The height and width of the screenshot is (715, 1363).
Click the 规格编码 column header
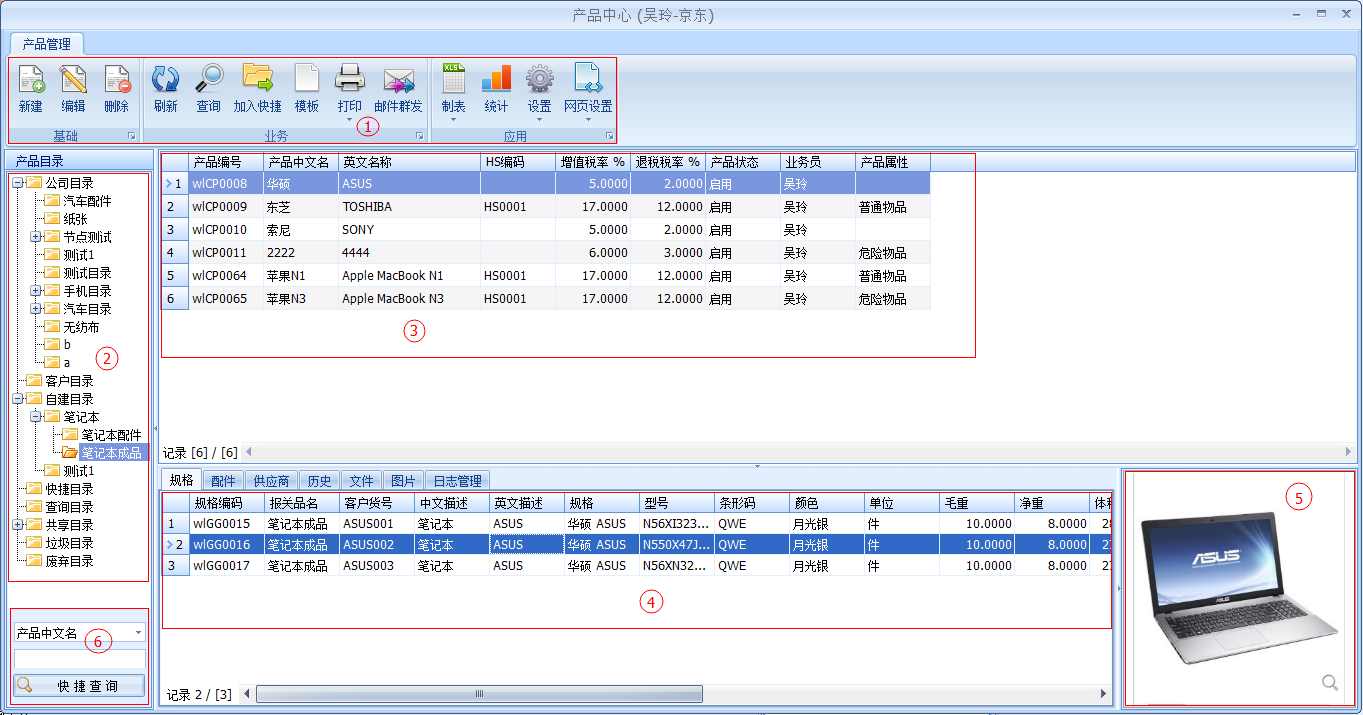point(227,503)
